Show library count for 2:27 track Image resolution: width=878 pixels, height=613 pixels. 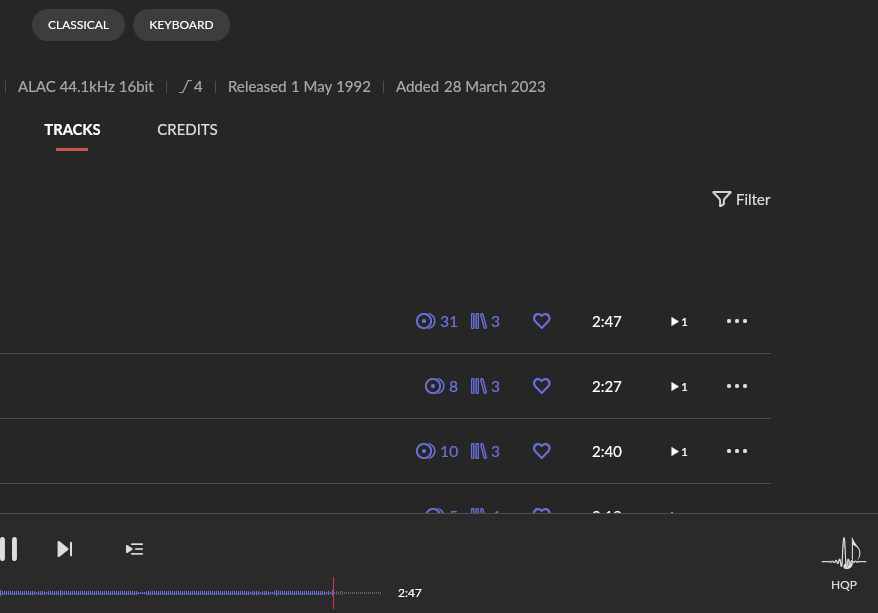point(485,386)
